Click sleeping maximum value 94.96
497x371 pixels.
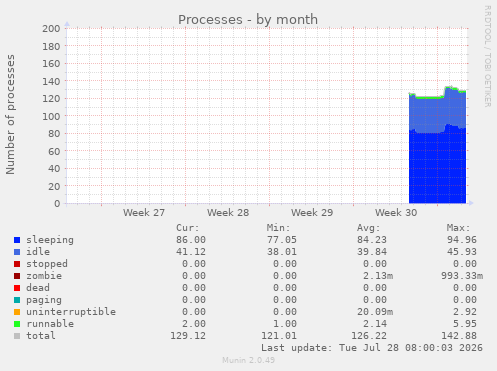(462, 240)
